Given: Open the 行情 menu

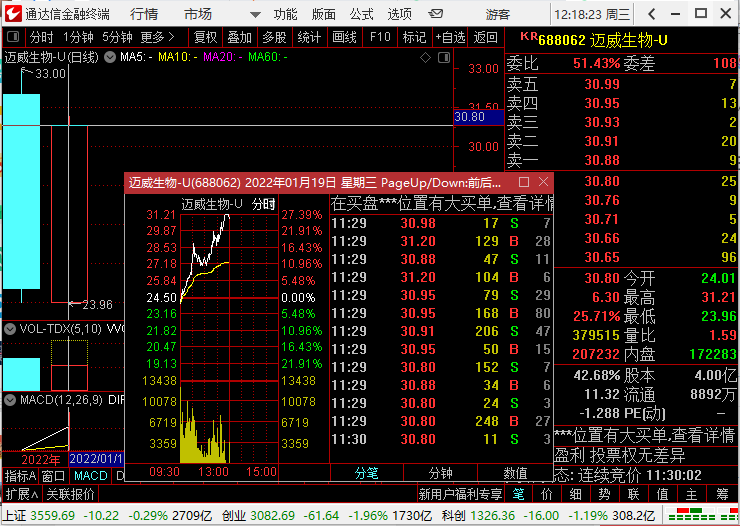Looking at the screenshot, I should point(144,14).
